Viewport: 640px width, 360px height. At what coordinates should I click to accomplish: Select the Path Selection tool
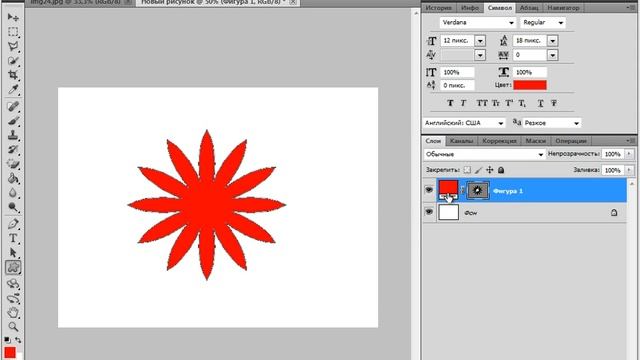pyautogui.click(x=13, y=253)
